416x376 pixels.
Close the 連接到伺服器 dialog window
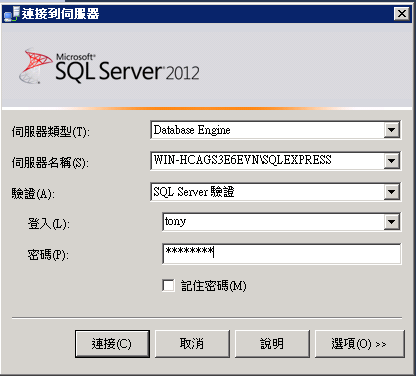click(x=402, y=14)
